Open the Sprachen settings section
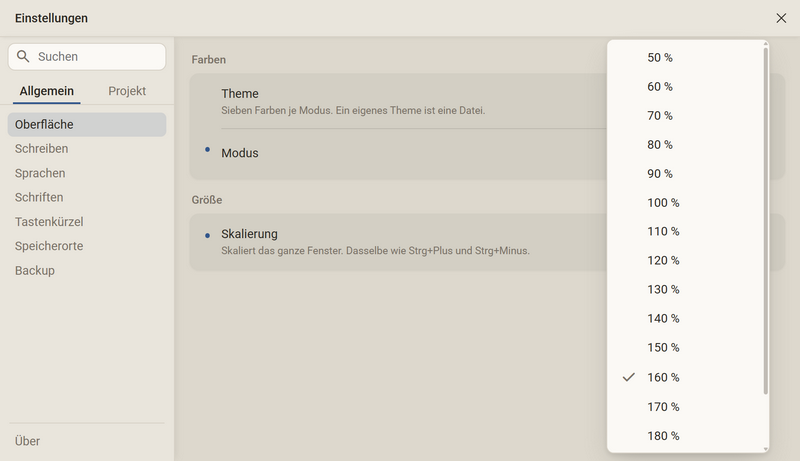 click(x=87, y=173)
